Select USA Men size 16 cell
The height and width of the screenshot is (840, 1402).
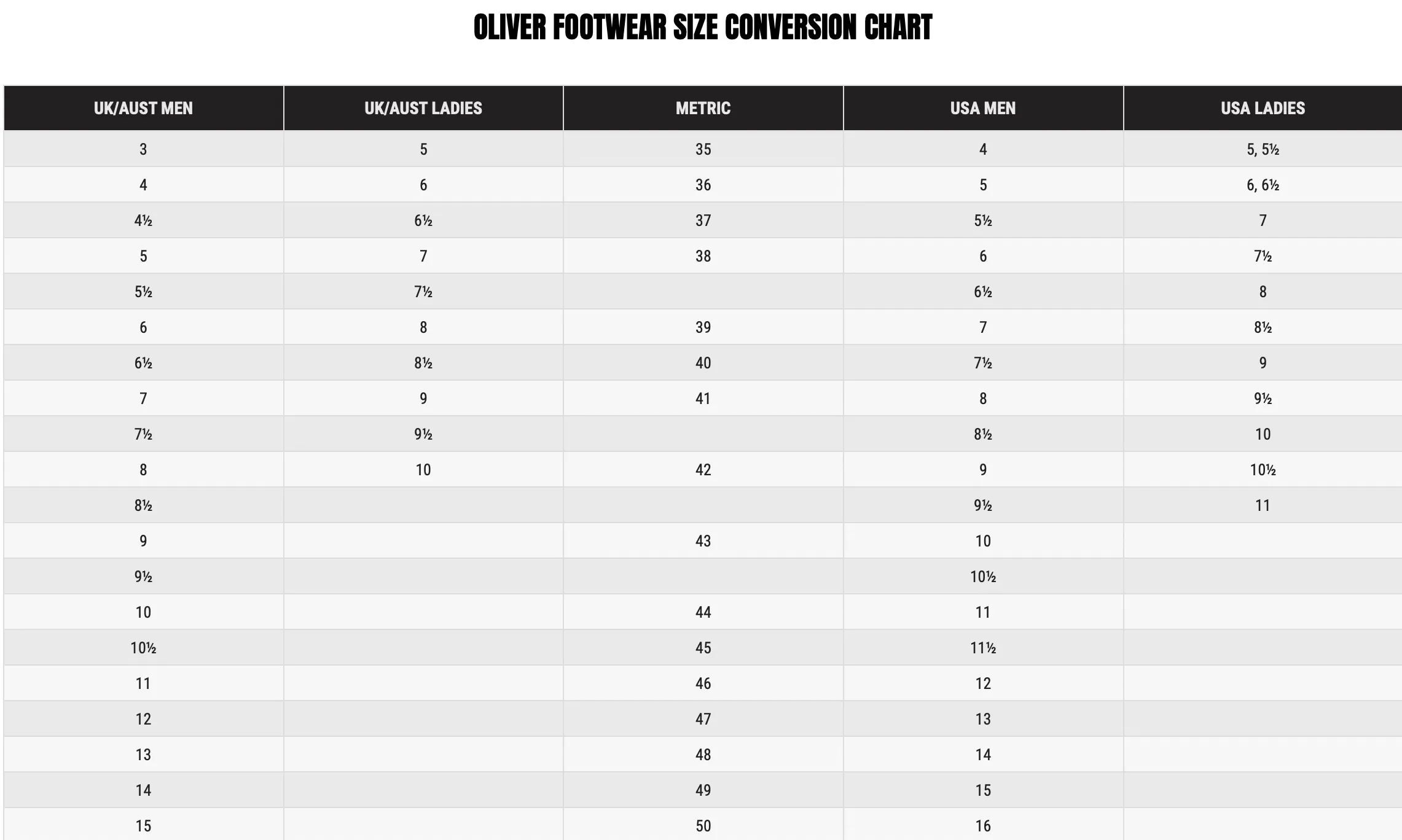tap(983, 825)
